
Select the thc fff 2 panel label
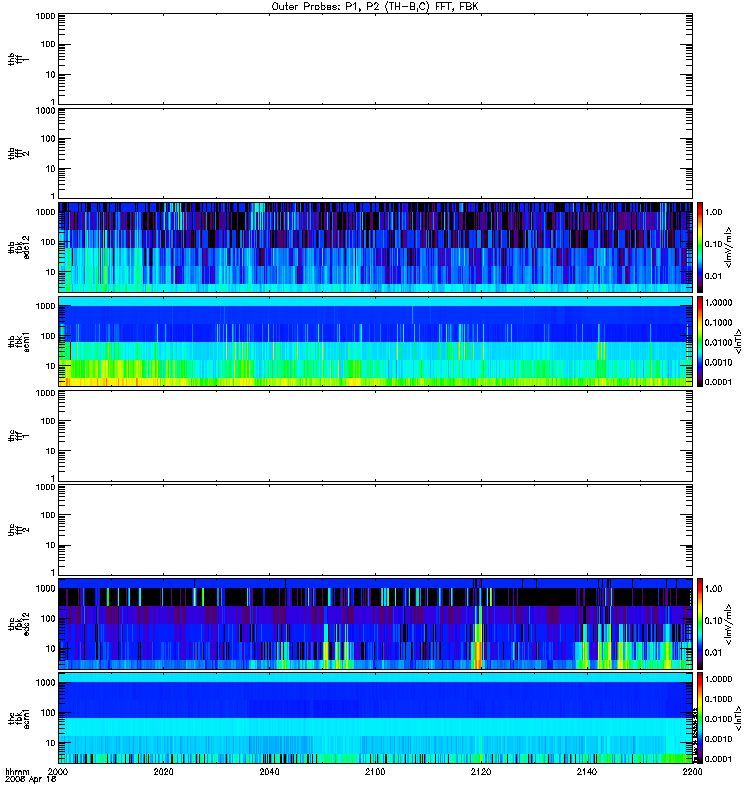[x=18, y=530]
